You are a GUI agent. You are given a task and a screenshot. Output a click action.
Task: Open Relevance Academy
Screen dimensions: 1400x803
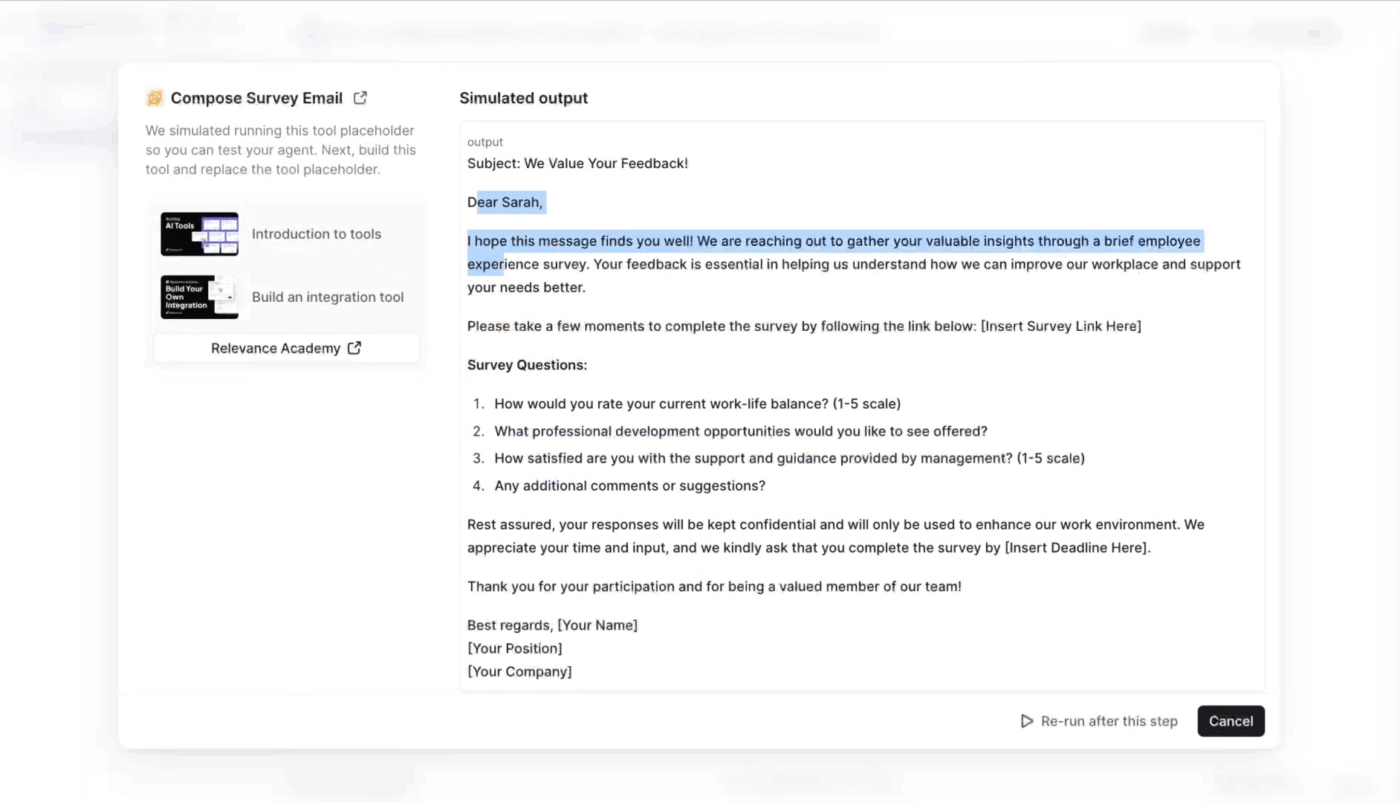pyautogui.click(x=276, y=348)
